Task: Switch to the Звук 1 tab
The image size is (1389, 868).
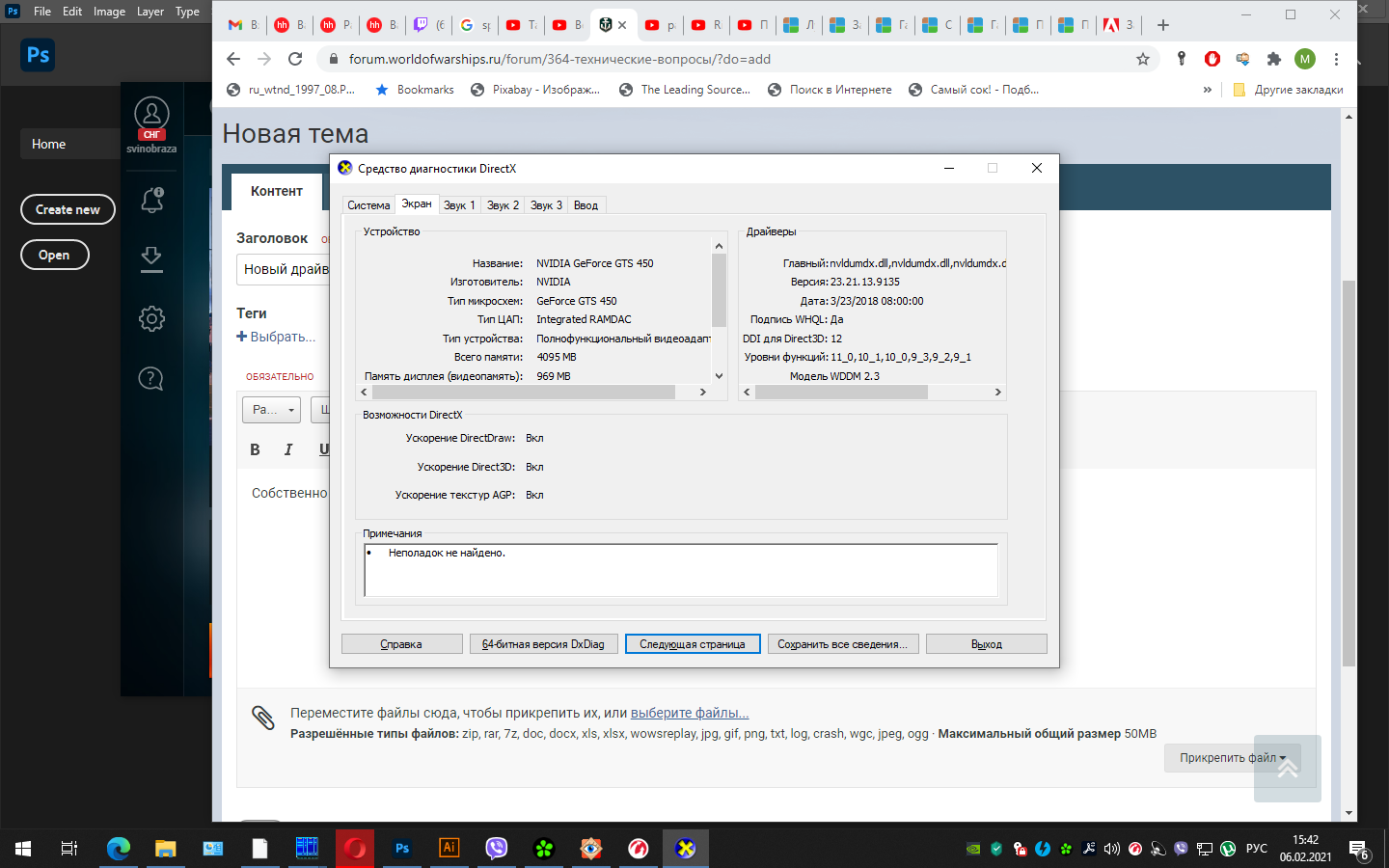Action: (x=459, y=205)
